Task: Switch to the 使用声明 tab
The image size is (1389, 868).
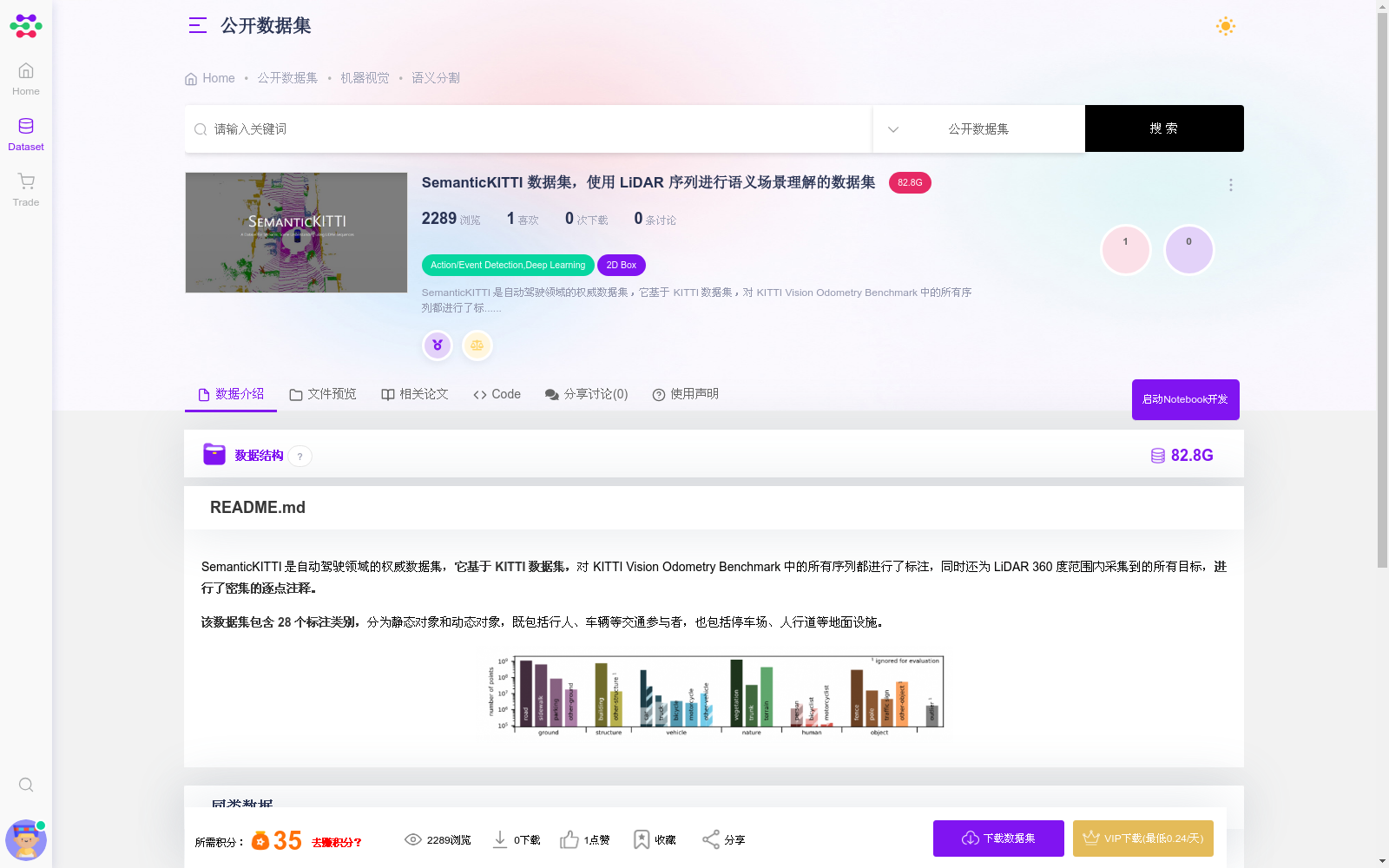Action: [x=686, y=394]
